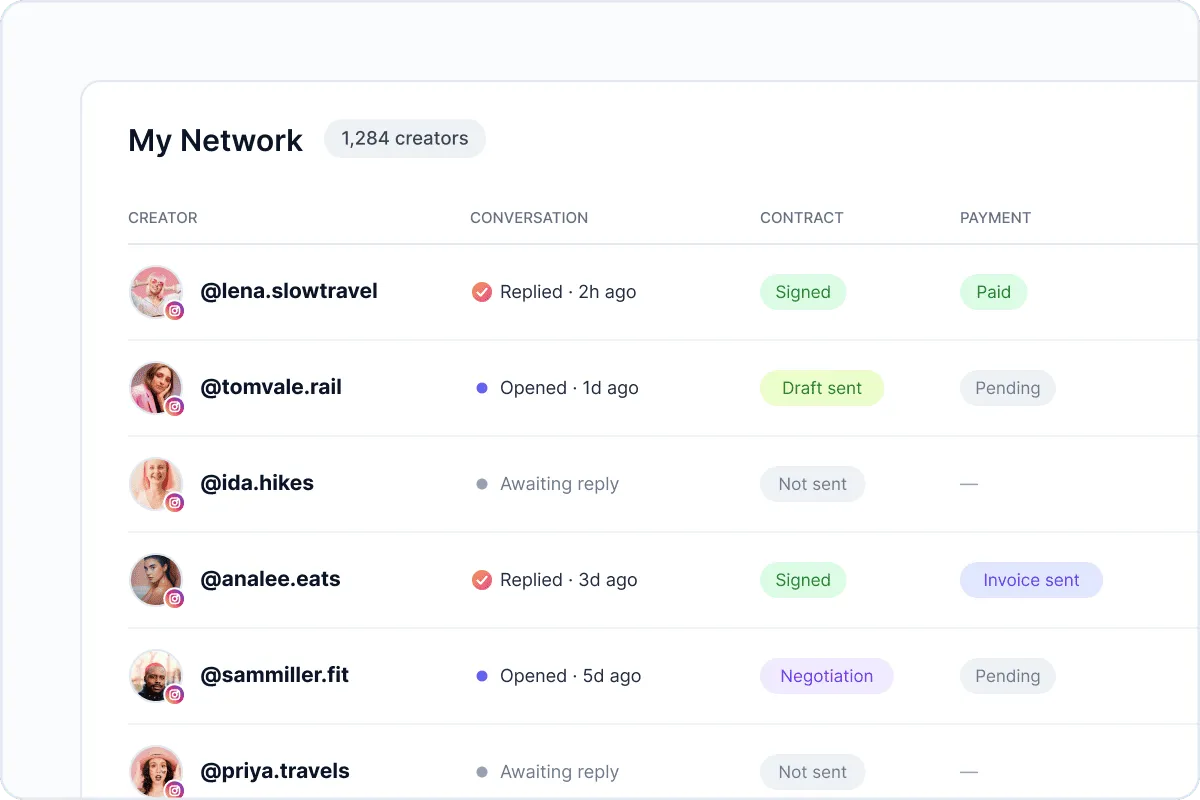Viewport: 1200px width, 800px height.
Task: Open the @sammiller.fit creator handle
Action: (275, 676)
